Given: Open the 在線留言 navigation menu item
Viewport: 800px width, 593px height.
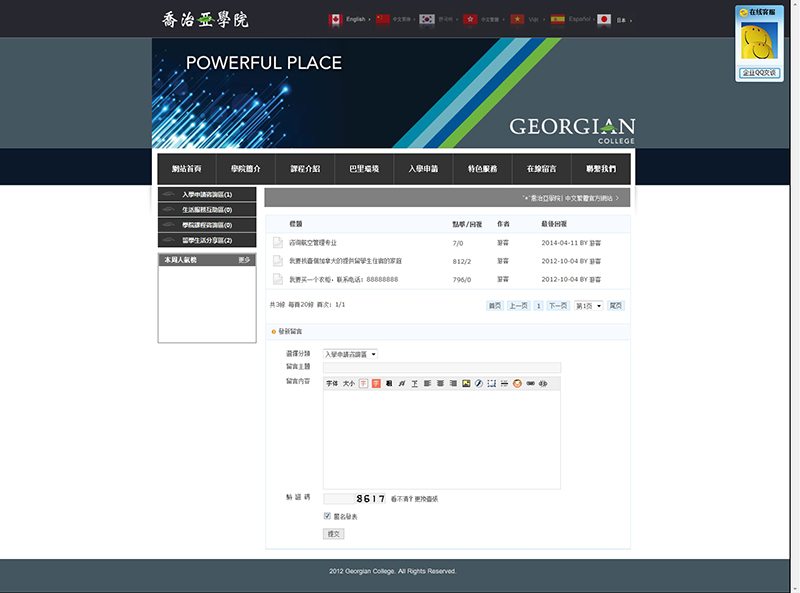Looking at the screenshot, I should [x=542, y=169].
